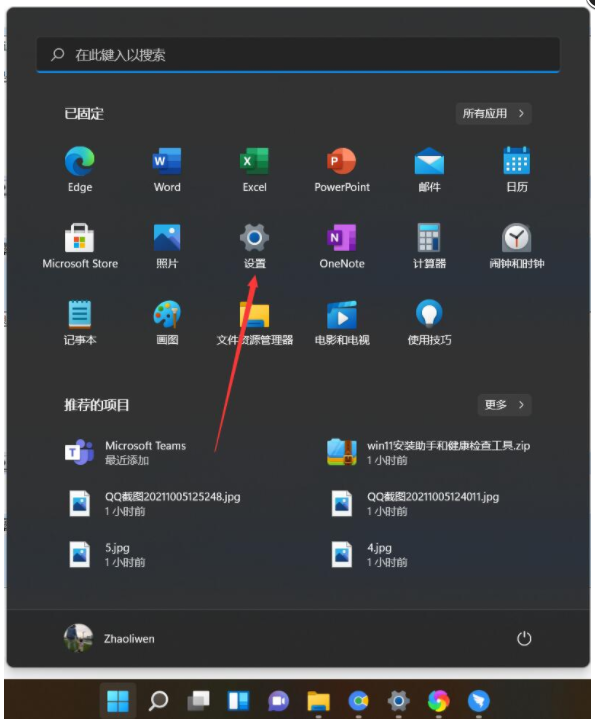Image resolution: width=595 pixels, height=724 pixels.
Task: Launch Word from pinned apps
Action: point(167,169)
